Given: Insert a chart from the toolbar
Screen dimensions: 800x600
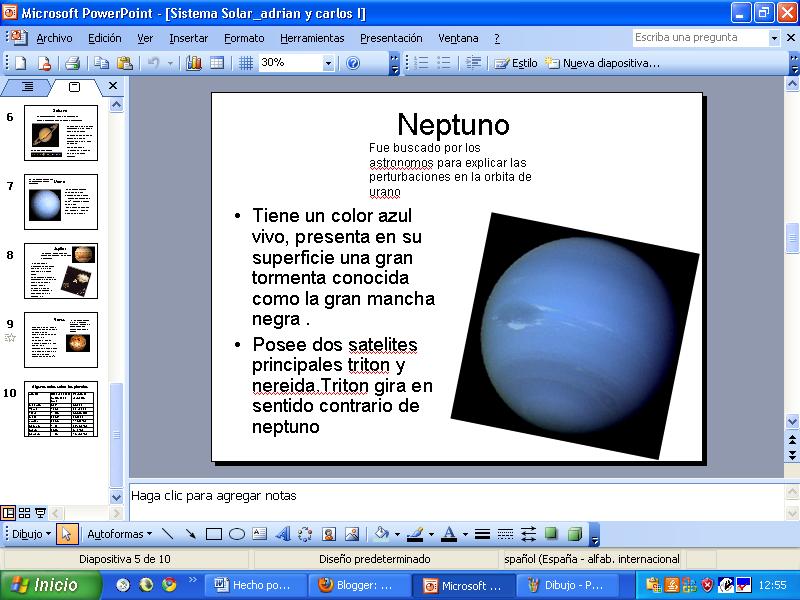Looking at the screenshot, I should (194, 63).
